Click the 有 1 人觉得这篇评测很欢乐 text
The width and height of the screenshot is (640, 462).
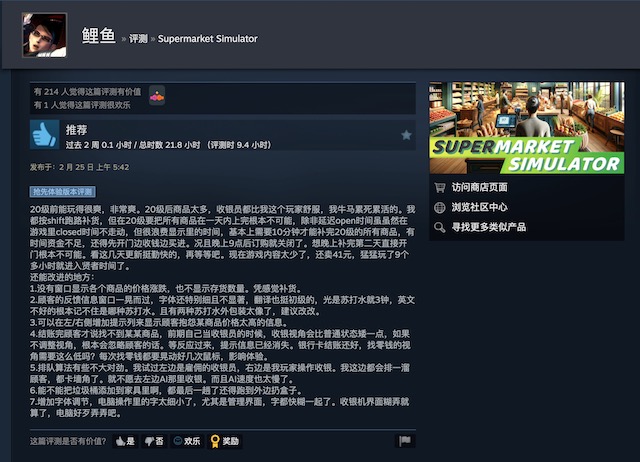(x=82, y=105)
